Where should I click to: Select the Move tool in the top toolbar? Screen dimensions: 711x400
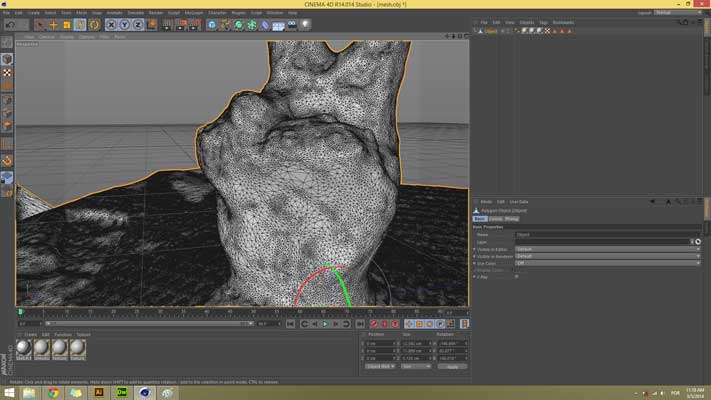(x=54, y=24)
